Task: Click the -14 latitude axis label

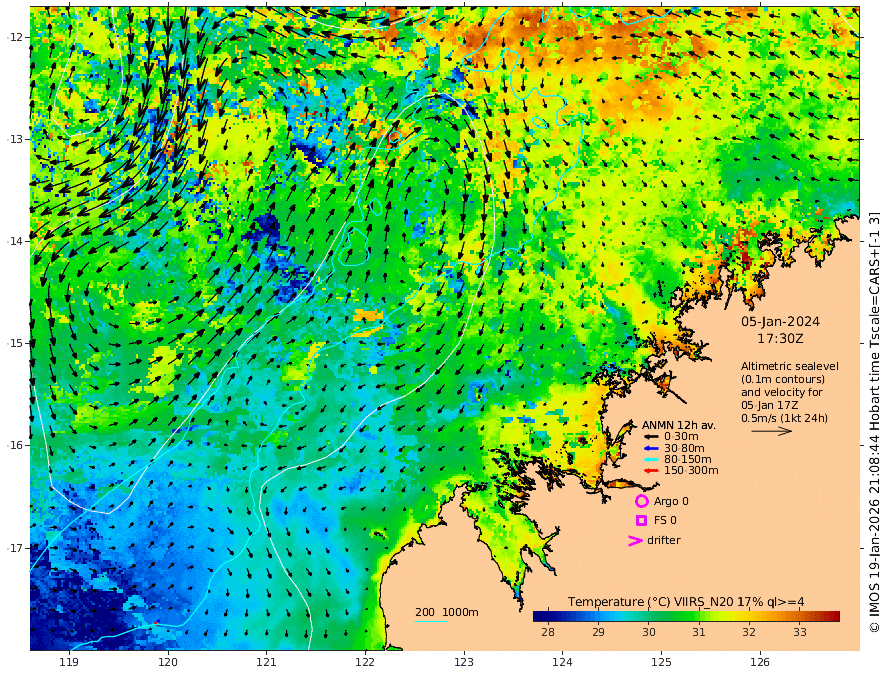Action: [15, 241]
